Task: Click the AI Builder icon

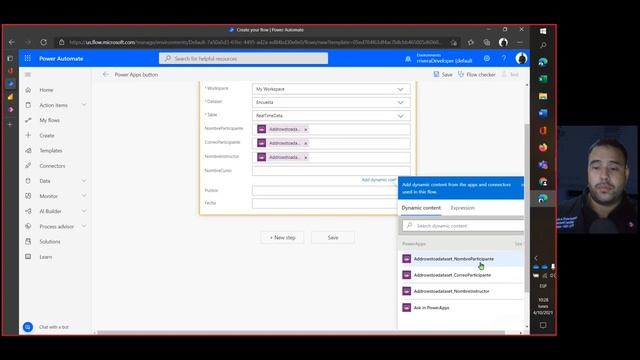Action: pos(28,211)
